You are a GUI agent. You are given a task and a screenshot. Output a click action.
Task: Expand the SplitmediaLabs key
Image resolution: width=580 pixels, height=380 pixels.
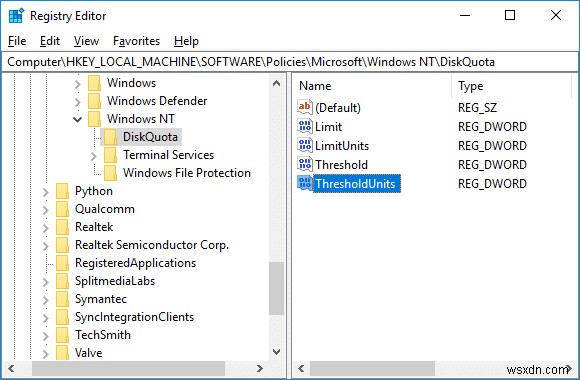pyautogui.click(x=45, y=282)
